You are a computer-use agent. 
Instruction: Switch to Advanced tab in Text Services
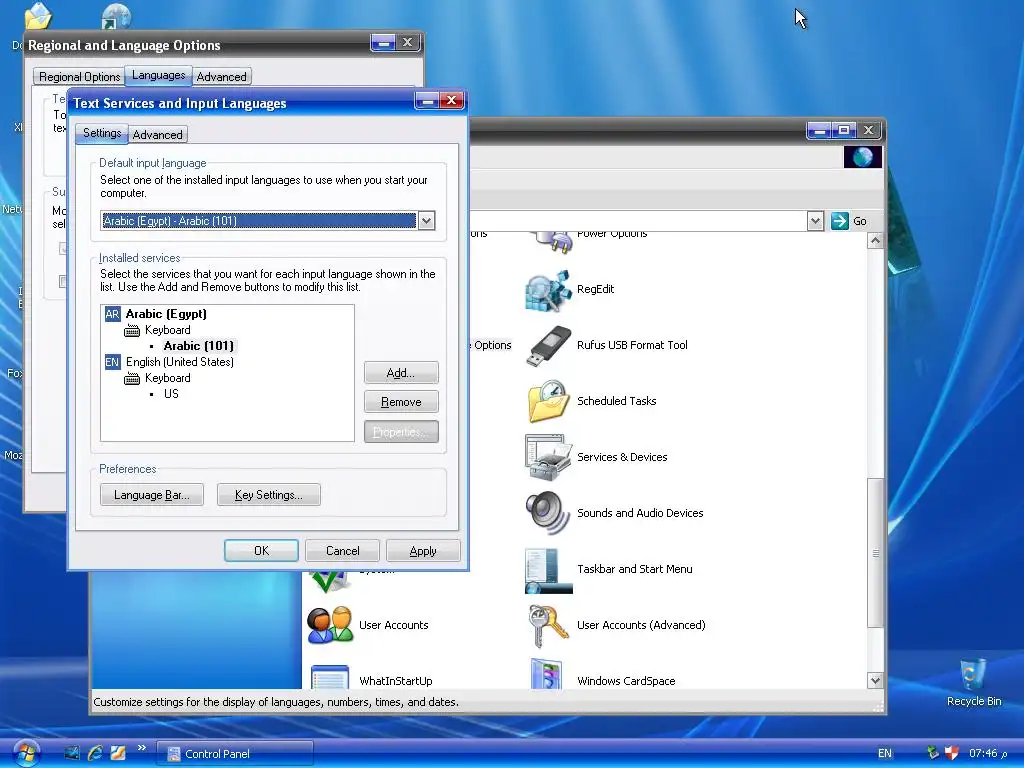[x=157, y=135]
